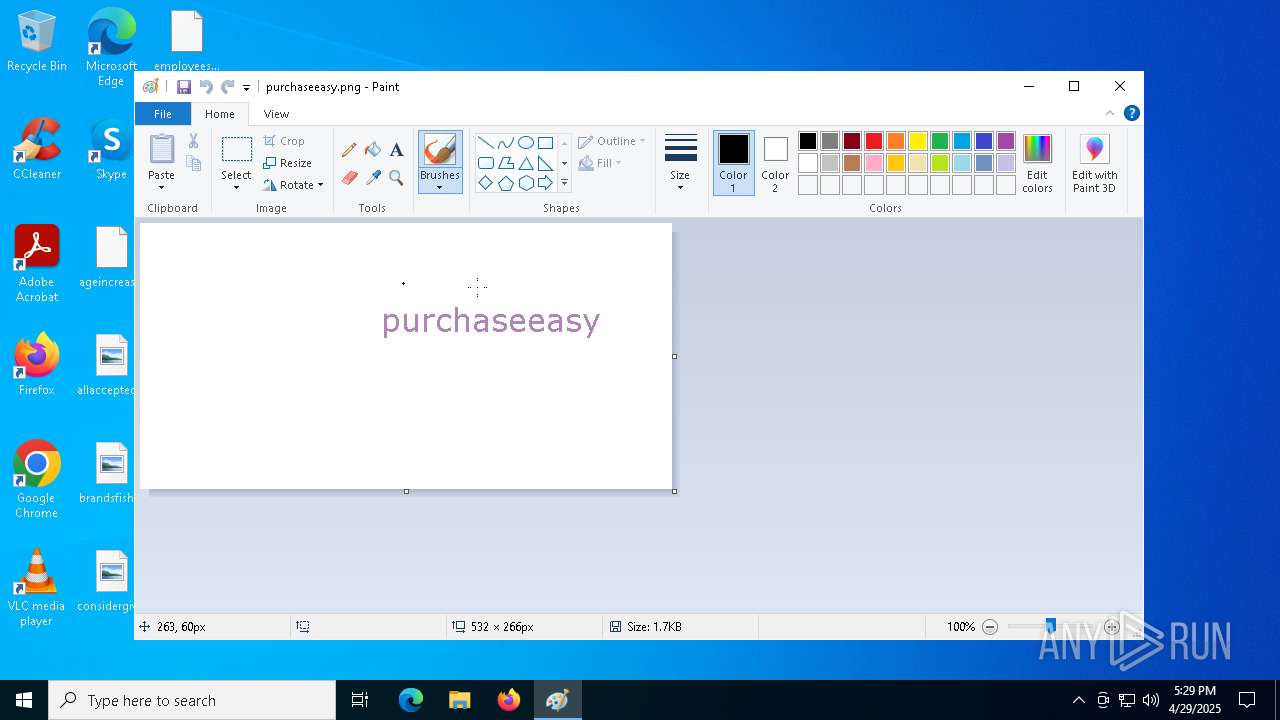
Task: Open Customize Quick Access Toolbar dropdown
Action: click(x=246, y=88)
